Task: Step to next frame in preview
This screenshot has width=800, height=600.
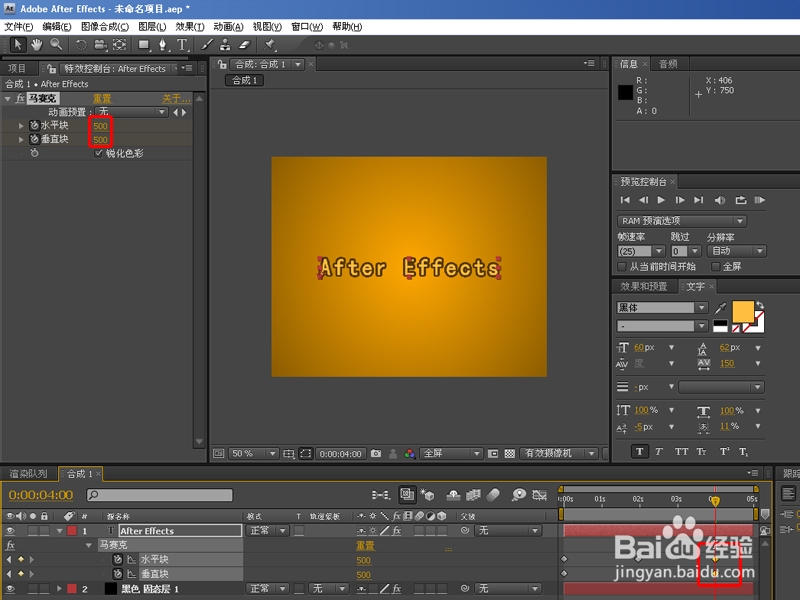Action: 680,200
